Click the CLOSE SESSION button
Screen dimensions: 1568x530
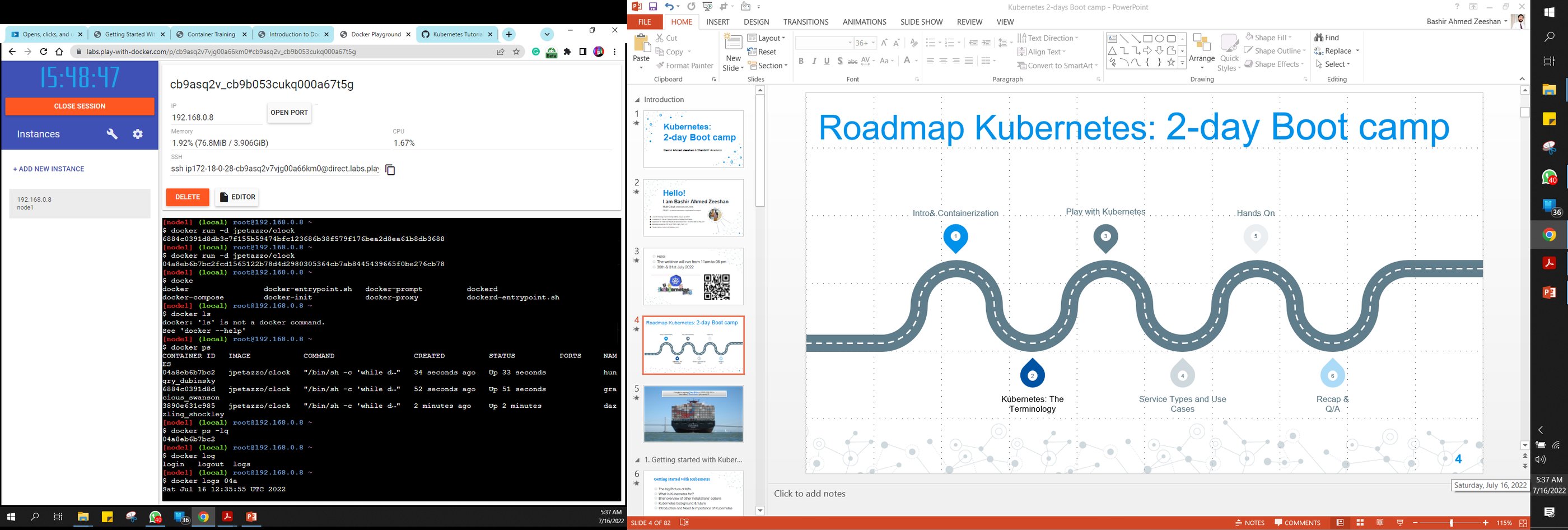(x=80, y=106)
